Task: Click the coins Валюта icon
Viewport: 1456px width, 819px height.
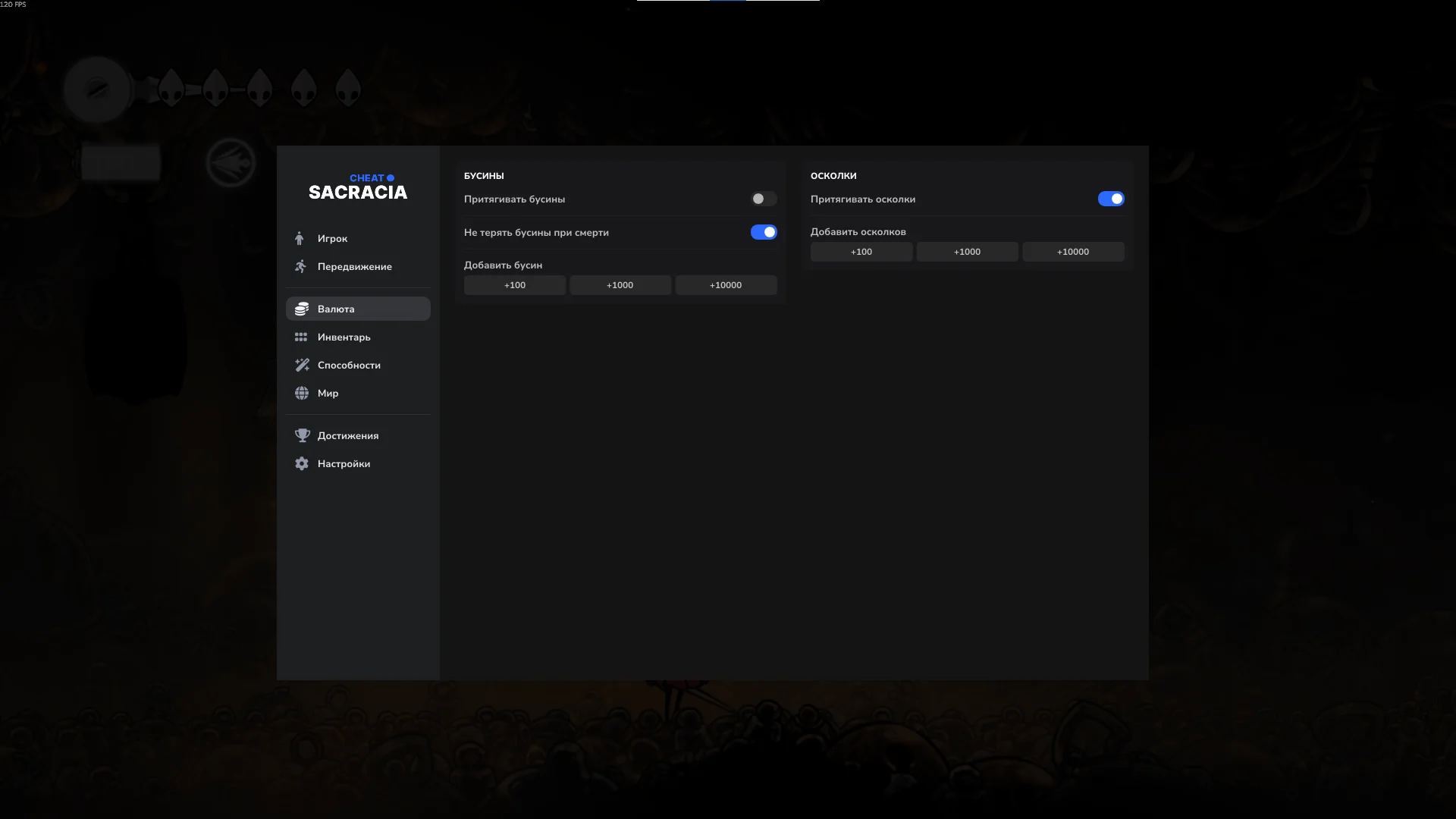Action: (x=302, y=309)
